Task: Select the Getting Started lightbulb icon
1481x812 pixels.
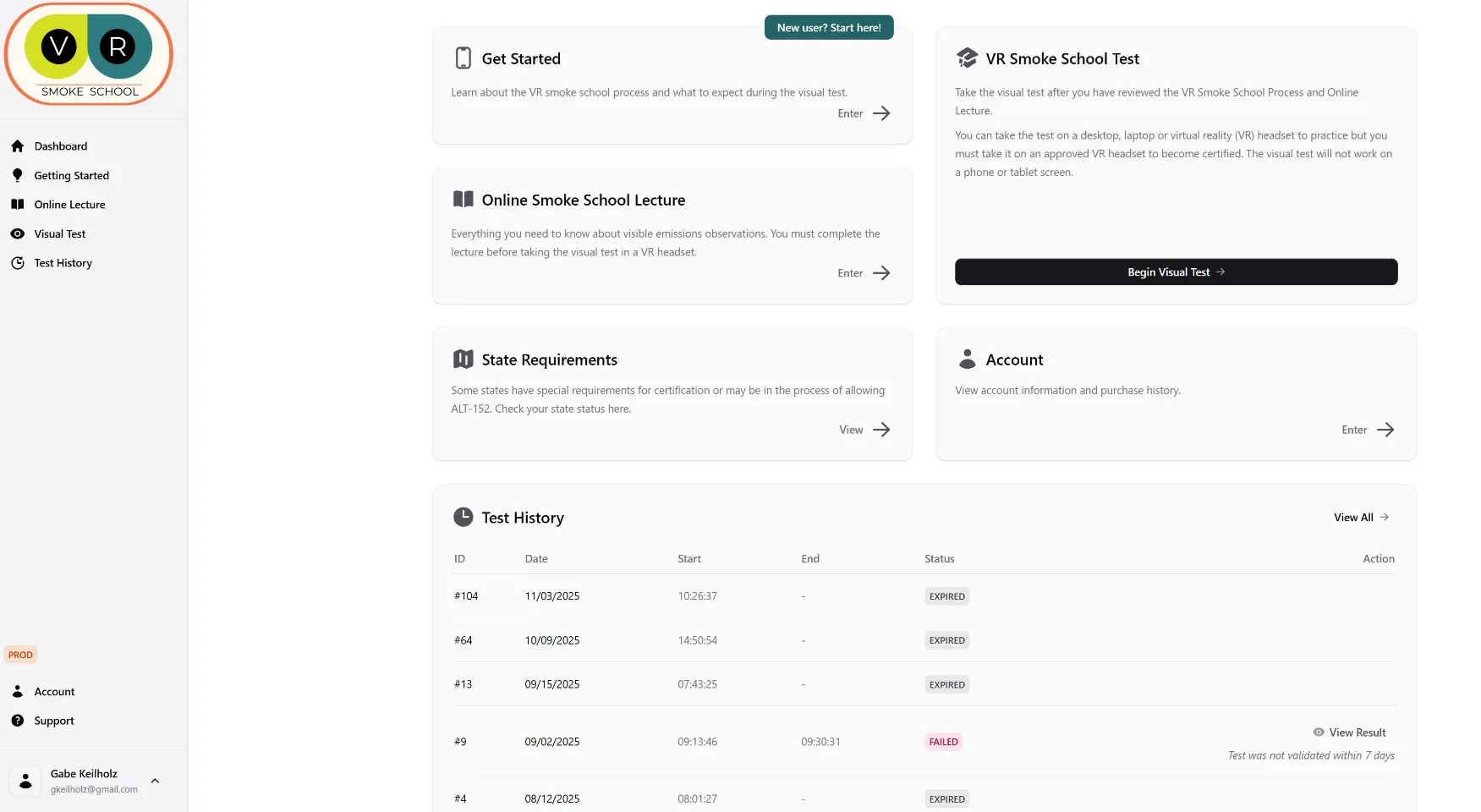Action: pyautogui.click(x=18, y=175)
